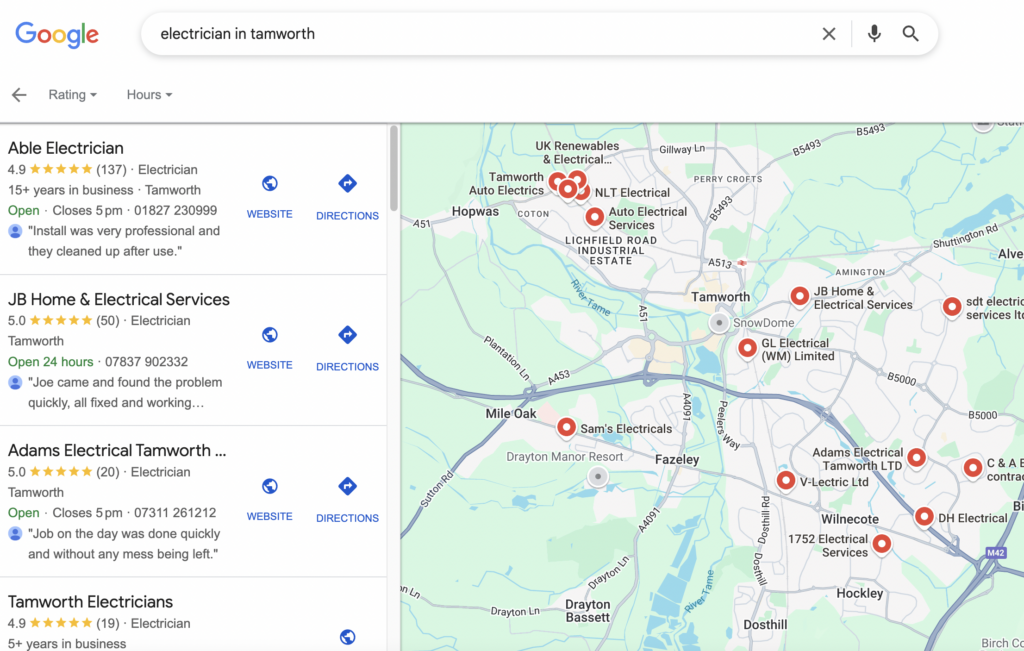Click JB Home review quote 'Joe came and found'
The image size is (1024, 651).
click(125, 392)
